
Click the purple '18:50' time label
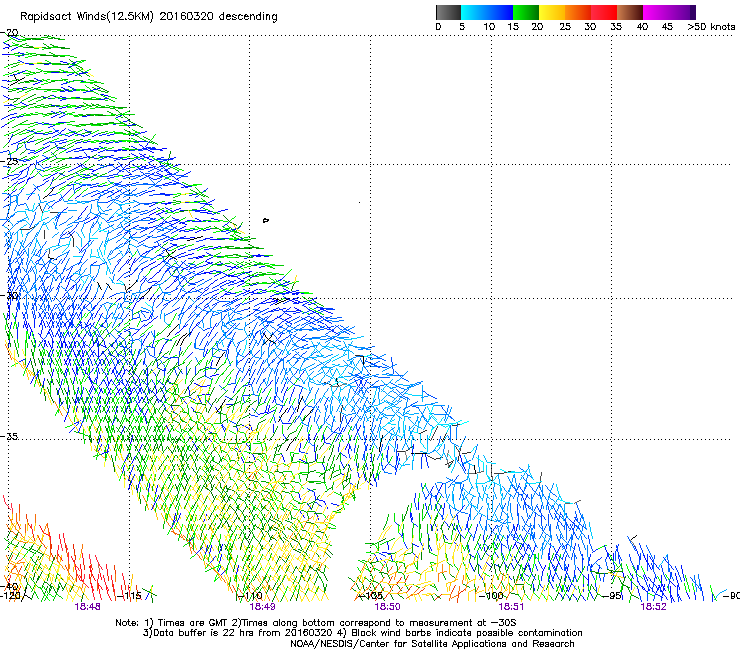387,607
